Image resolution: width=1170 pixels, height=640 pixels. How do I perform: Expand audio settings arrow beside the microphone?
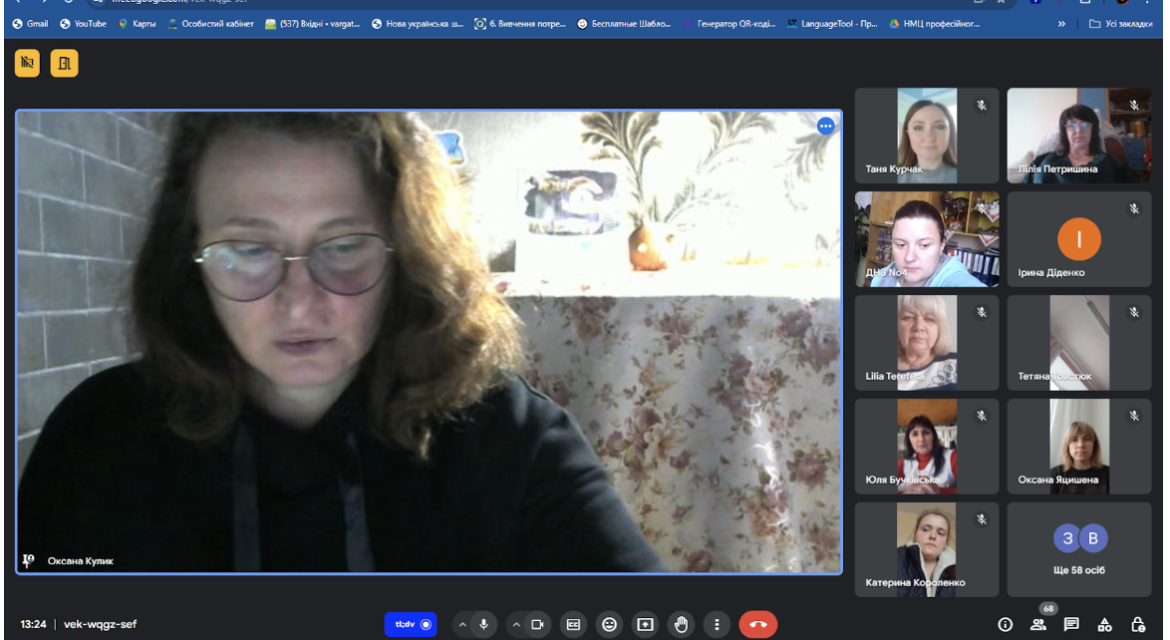tap(463, 624)
